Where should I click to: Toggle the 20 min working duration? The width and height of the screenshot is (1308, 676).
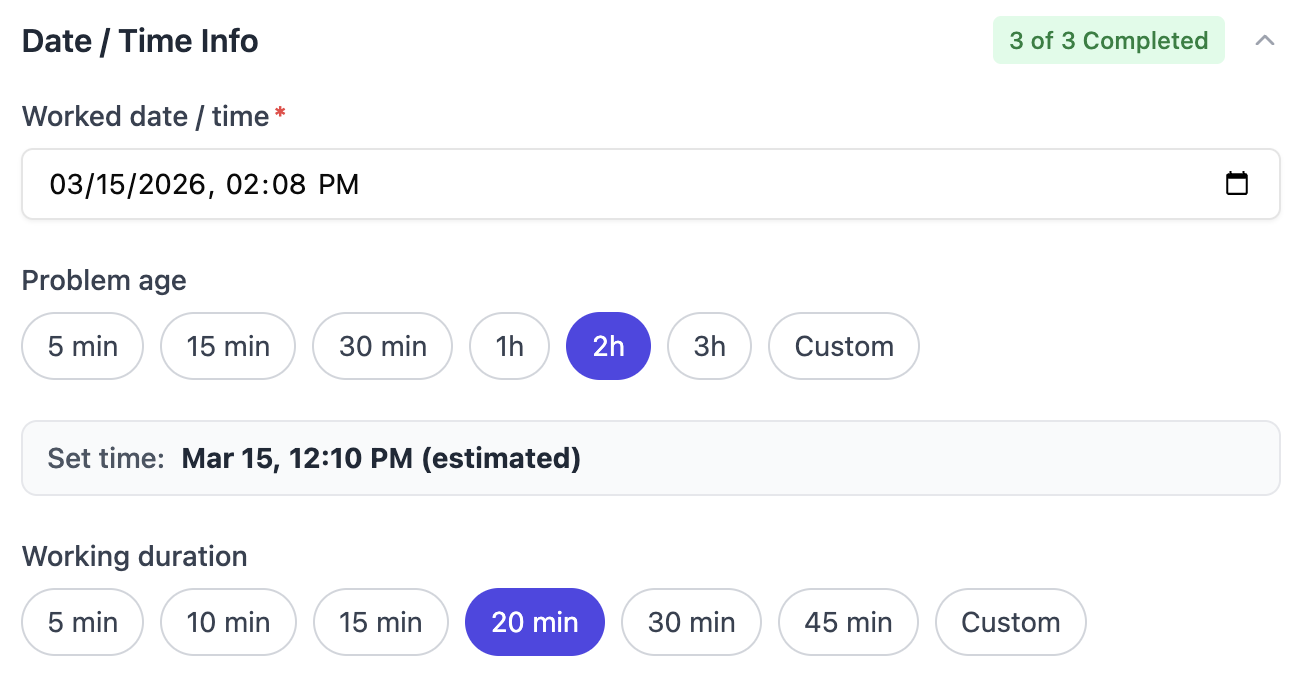pyautogui.click(x=535, y=622)
